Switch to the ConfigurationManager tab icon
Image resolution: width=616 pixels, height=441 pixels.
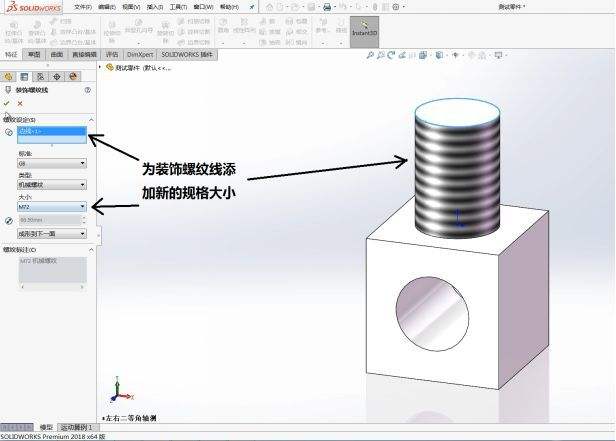coord(40,76)
